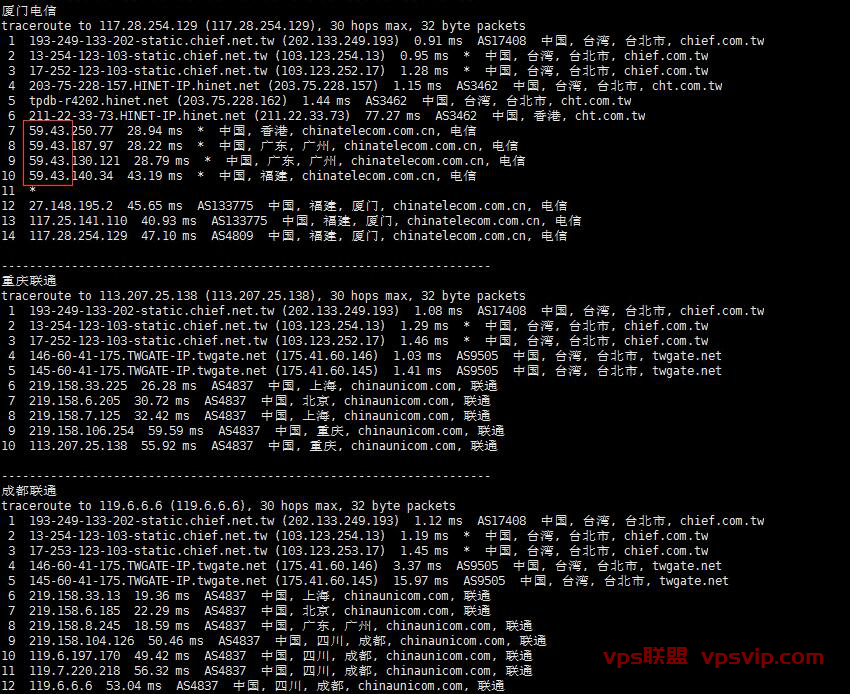Click the 成都联通 section heading
The image size is (850, 694).
coord(29,491)
